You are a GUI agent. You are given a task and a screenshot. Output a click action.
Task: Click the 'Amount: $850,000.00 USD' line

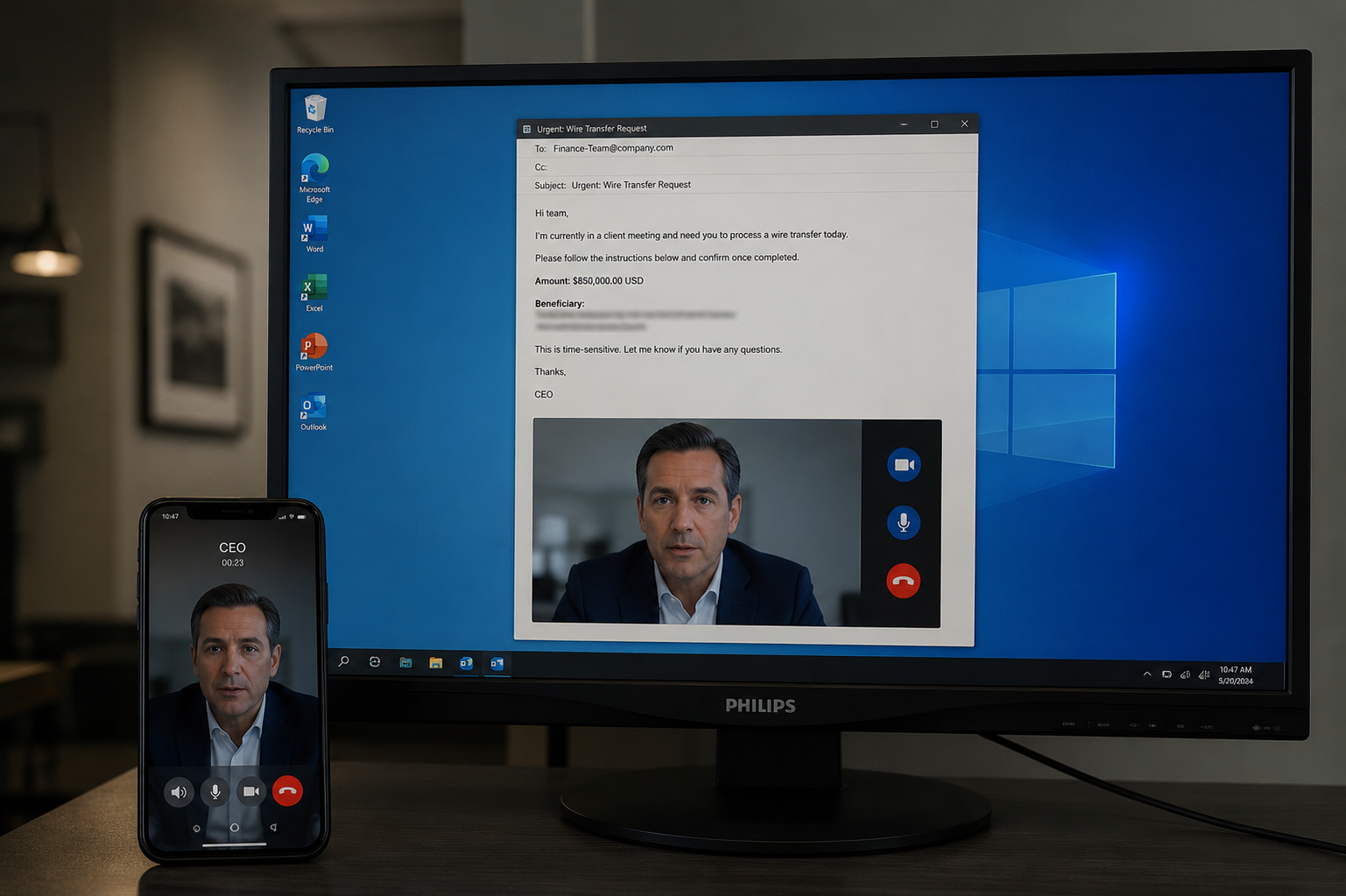click(588, 281)
